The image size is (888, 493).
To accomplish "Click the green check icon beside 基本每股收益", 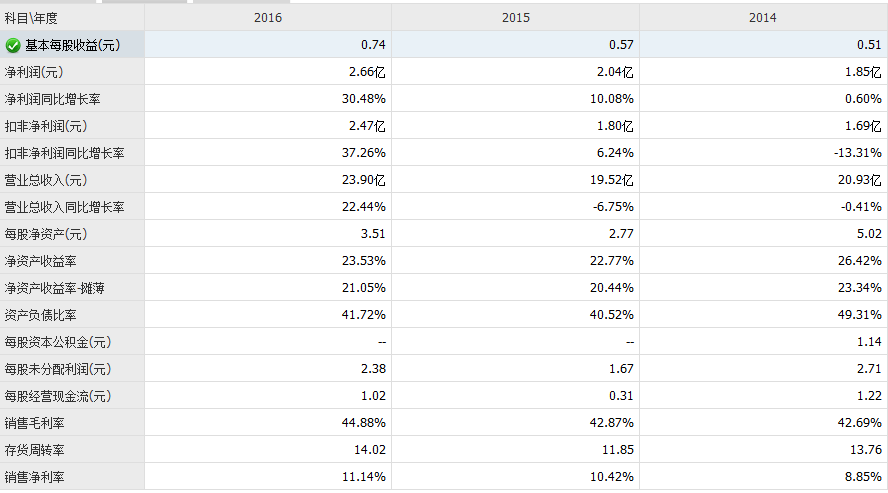I will 13,45.
